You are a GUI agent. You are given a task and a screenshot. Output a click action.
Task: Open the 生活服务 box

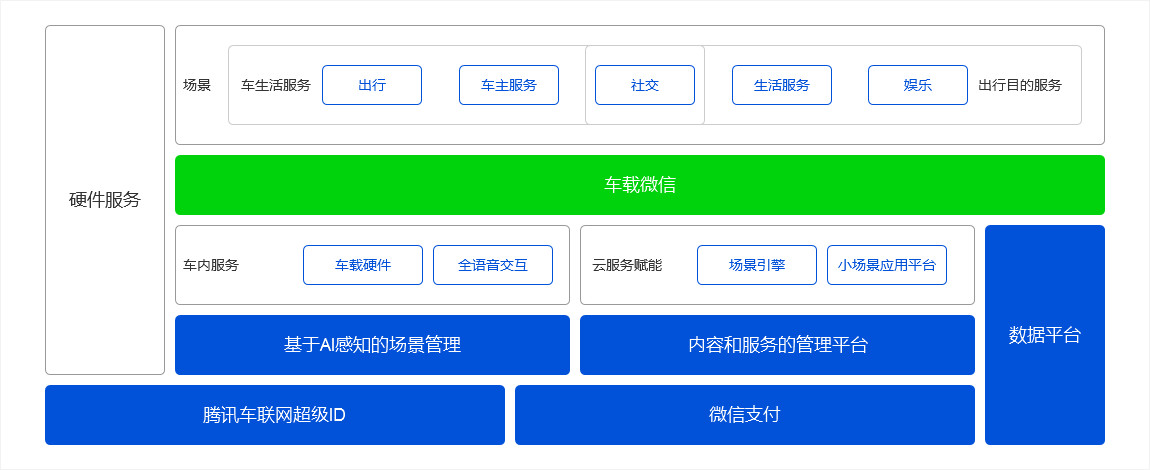pyautogui.click(x=782, y=85)
